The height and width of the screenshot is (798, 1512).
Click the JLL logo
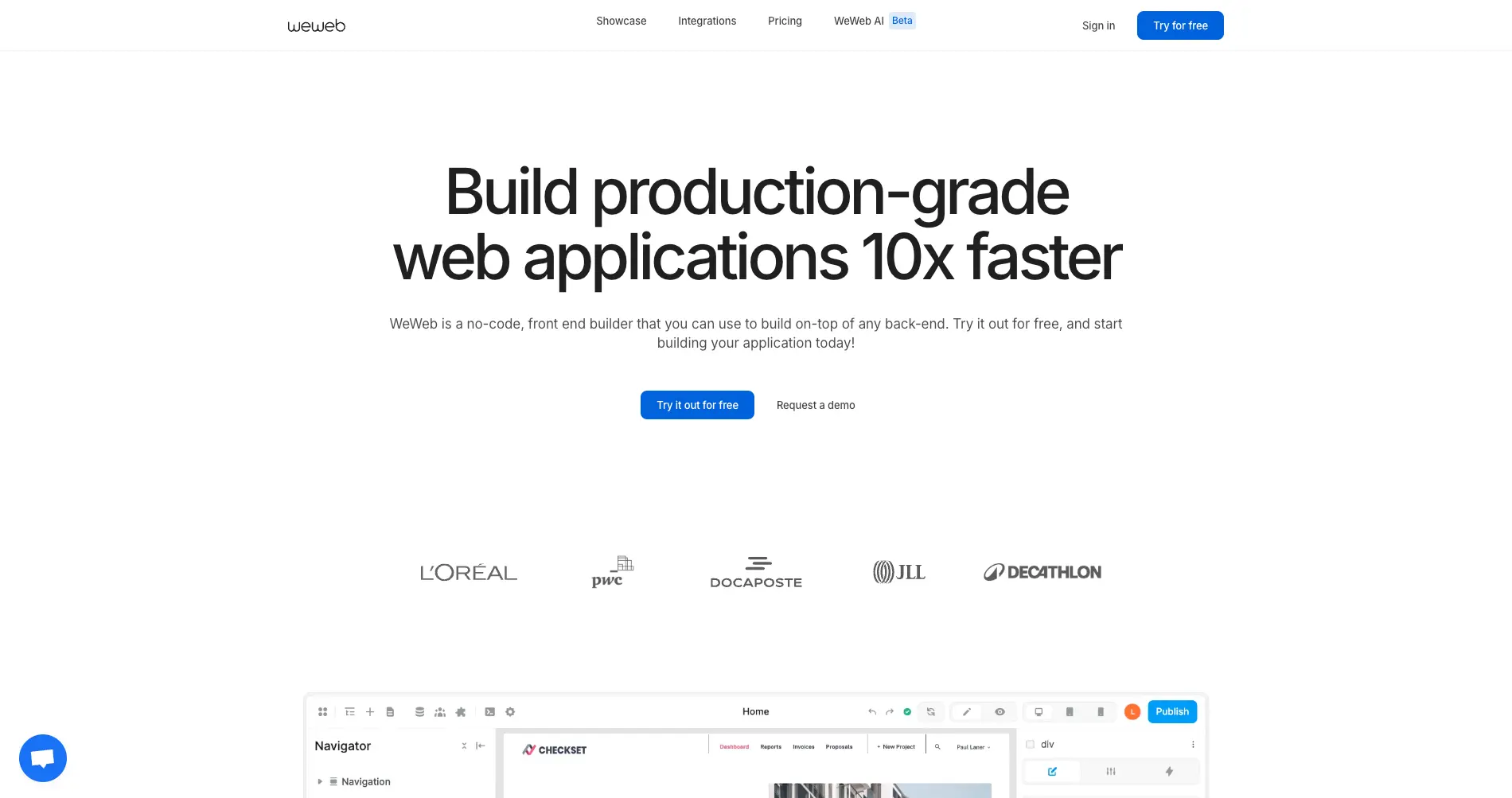899,572
